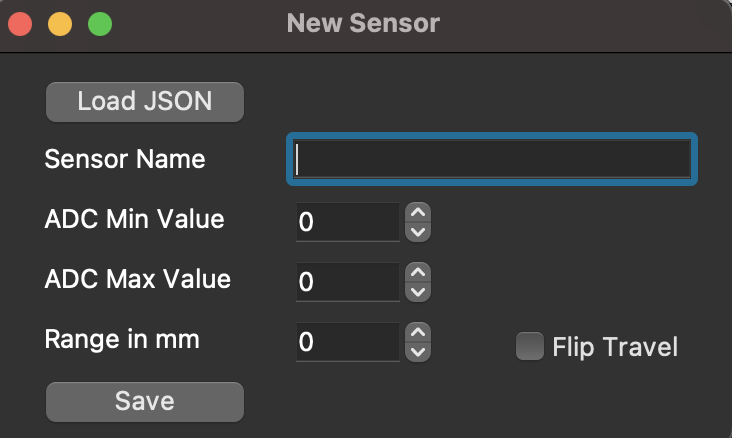Minimize the New Sensor window
Image resolution: width=732 pixels, height=438 pixels.
click(60, 23)
